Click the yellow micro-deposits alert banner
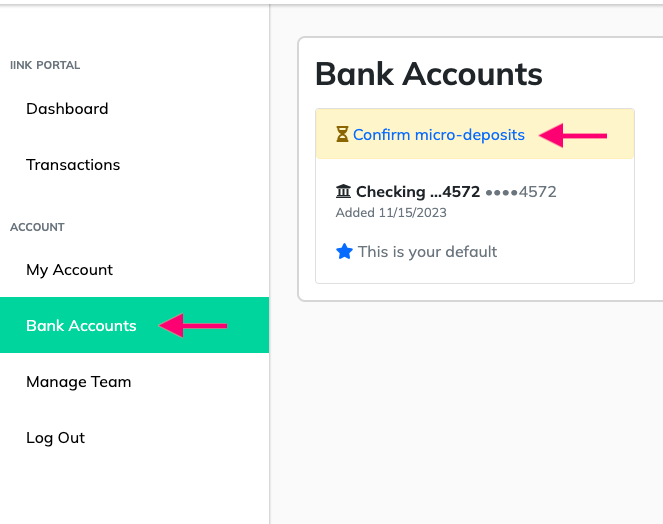The height and width of the screenshot is (524, 663). point(475,134)
